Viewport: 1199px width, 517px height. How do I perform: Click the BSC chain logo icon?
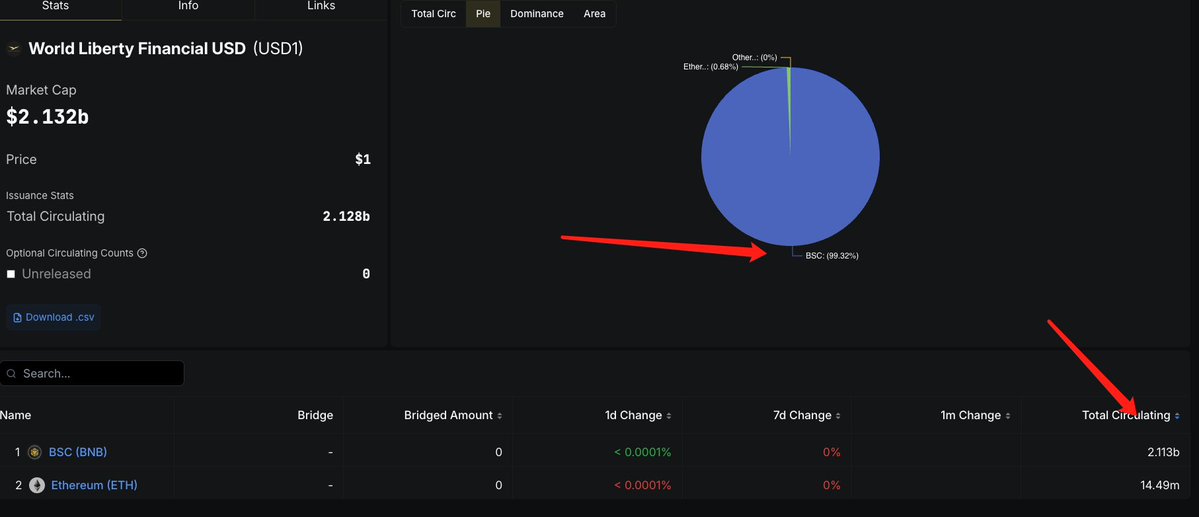point(34,452)
